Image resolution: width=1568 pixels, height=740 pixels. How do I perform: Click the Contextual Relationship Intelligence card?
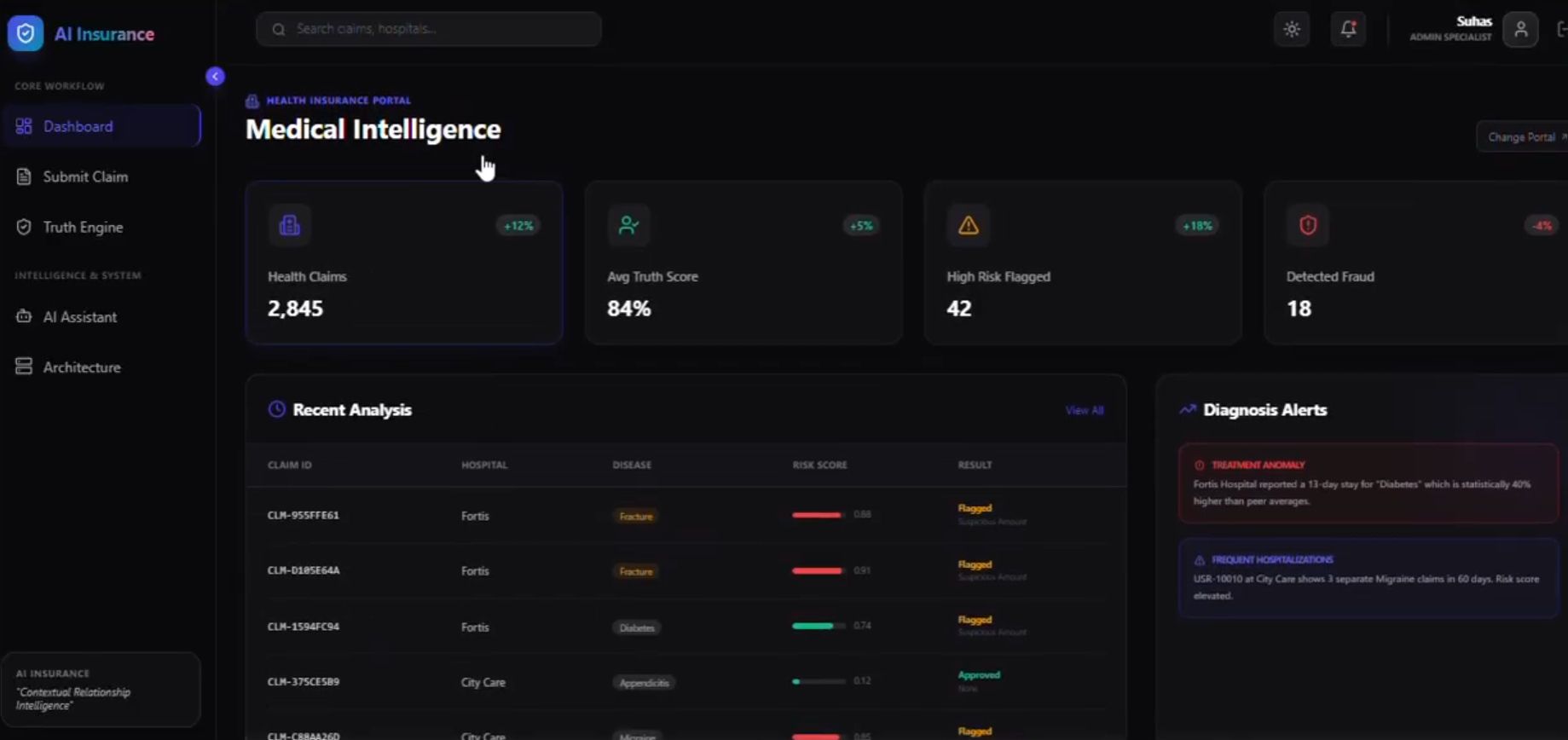(x=101, y=690)
